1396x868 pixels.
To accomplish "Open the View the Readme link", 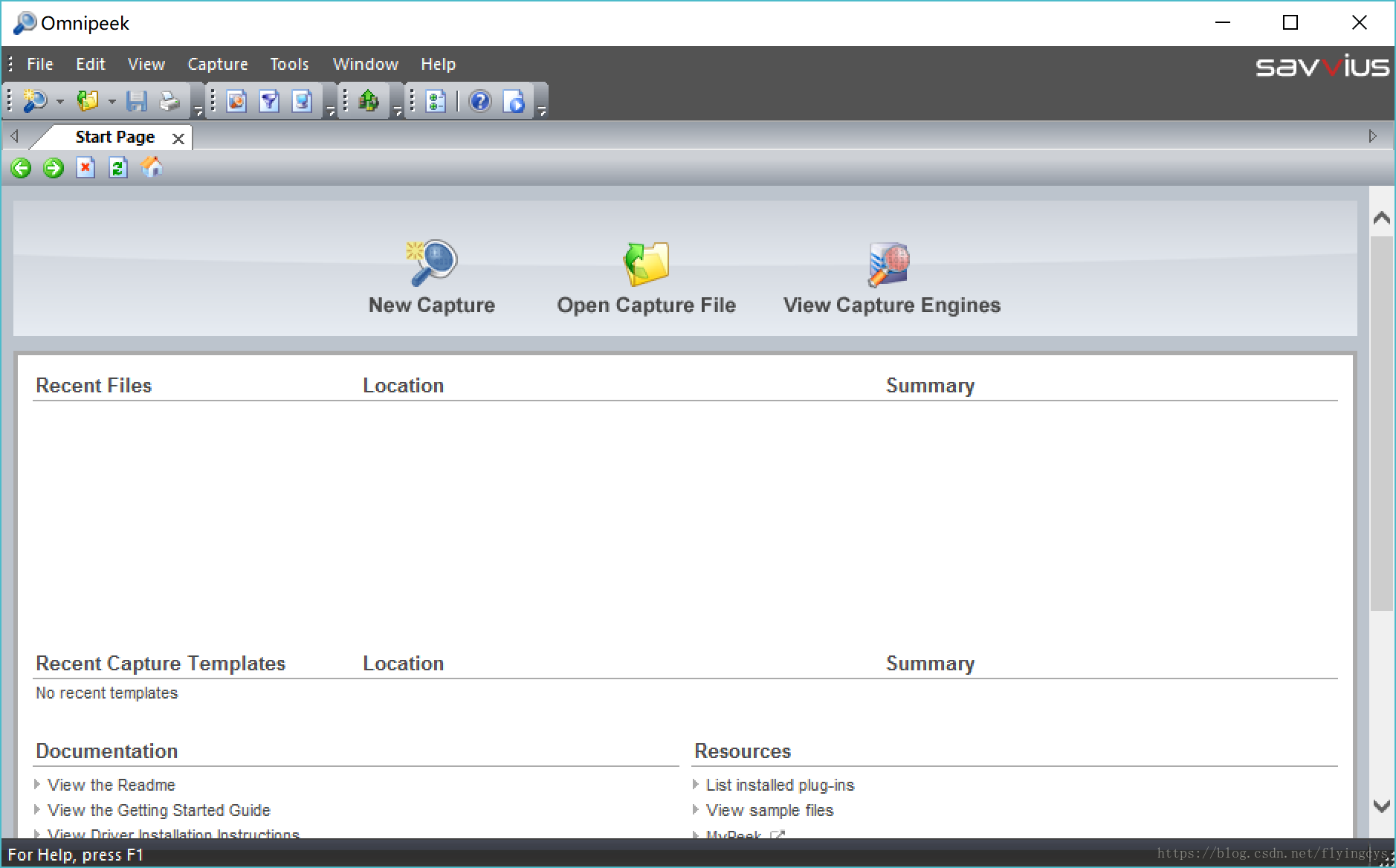I will (x=112, y=785).
